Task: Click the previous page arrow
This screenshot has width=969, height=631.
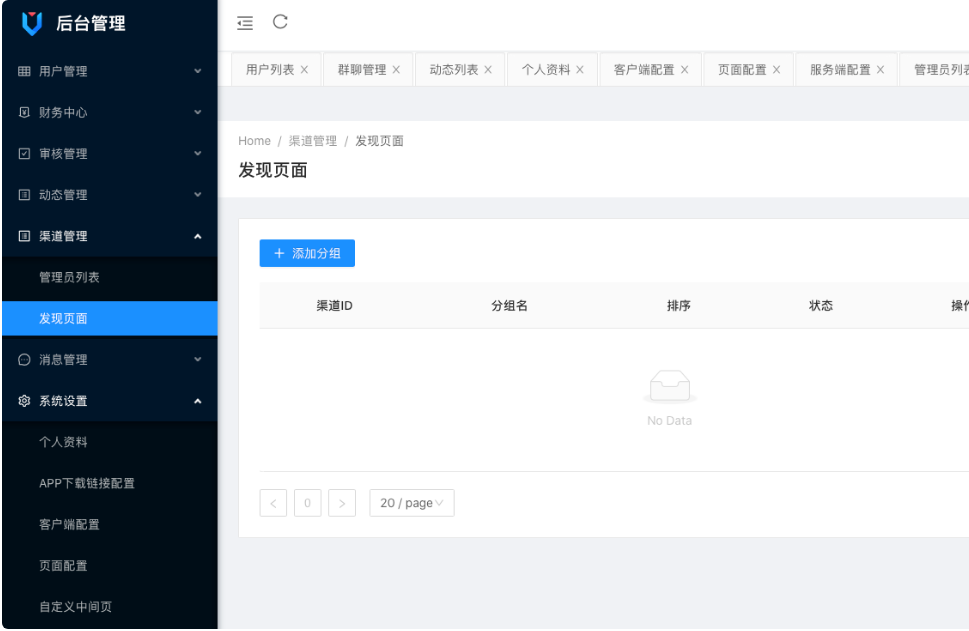Action: tap(273, 503)
